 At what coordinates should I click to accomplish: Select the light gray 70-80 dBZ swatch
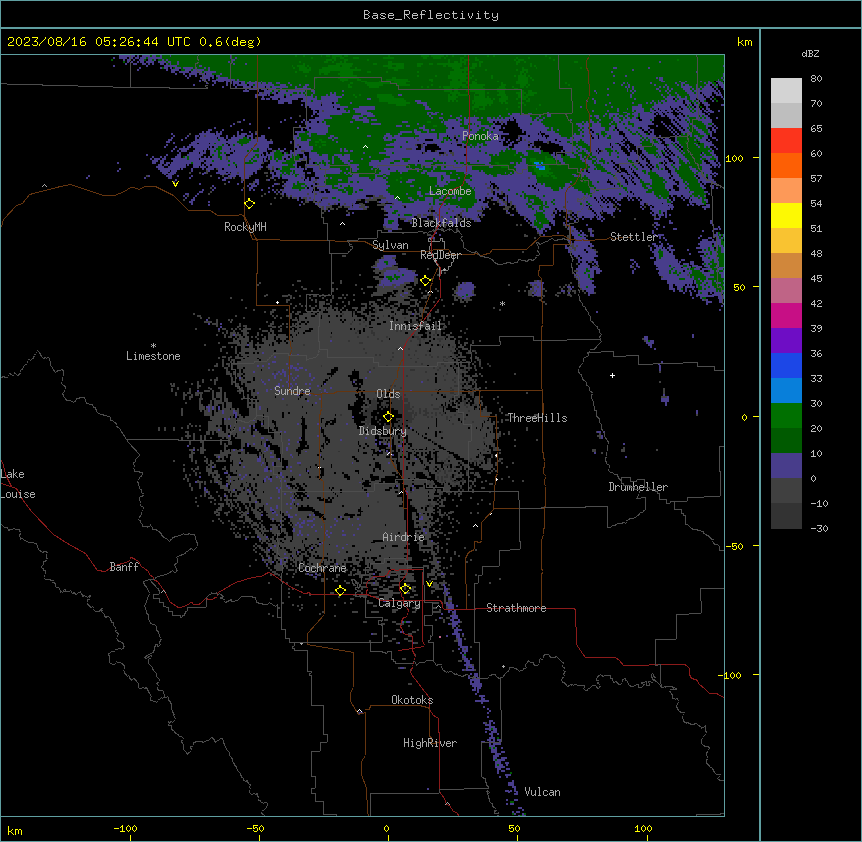point(786,91)
